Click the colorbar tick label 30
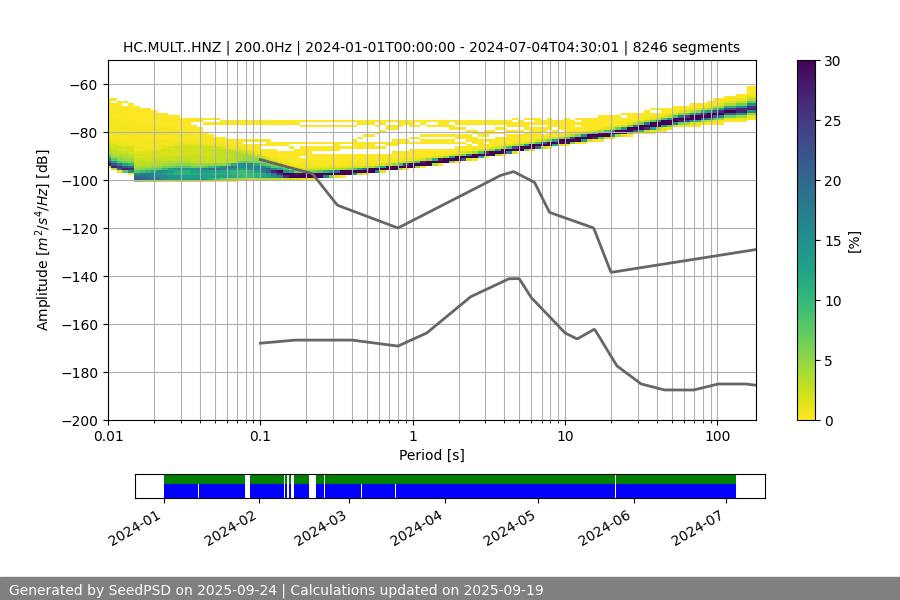The width and height of the screenshot is (900, 600). tap(833, 61)
